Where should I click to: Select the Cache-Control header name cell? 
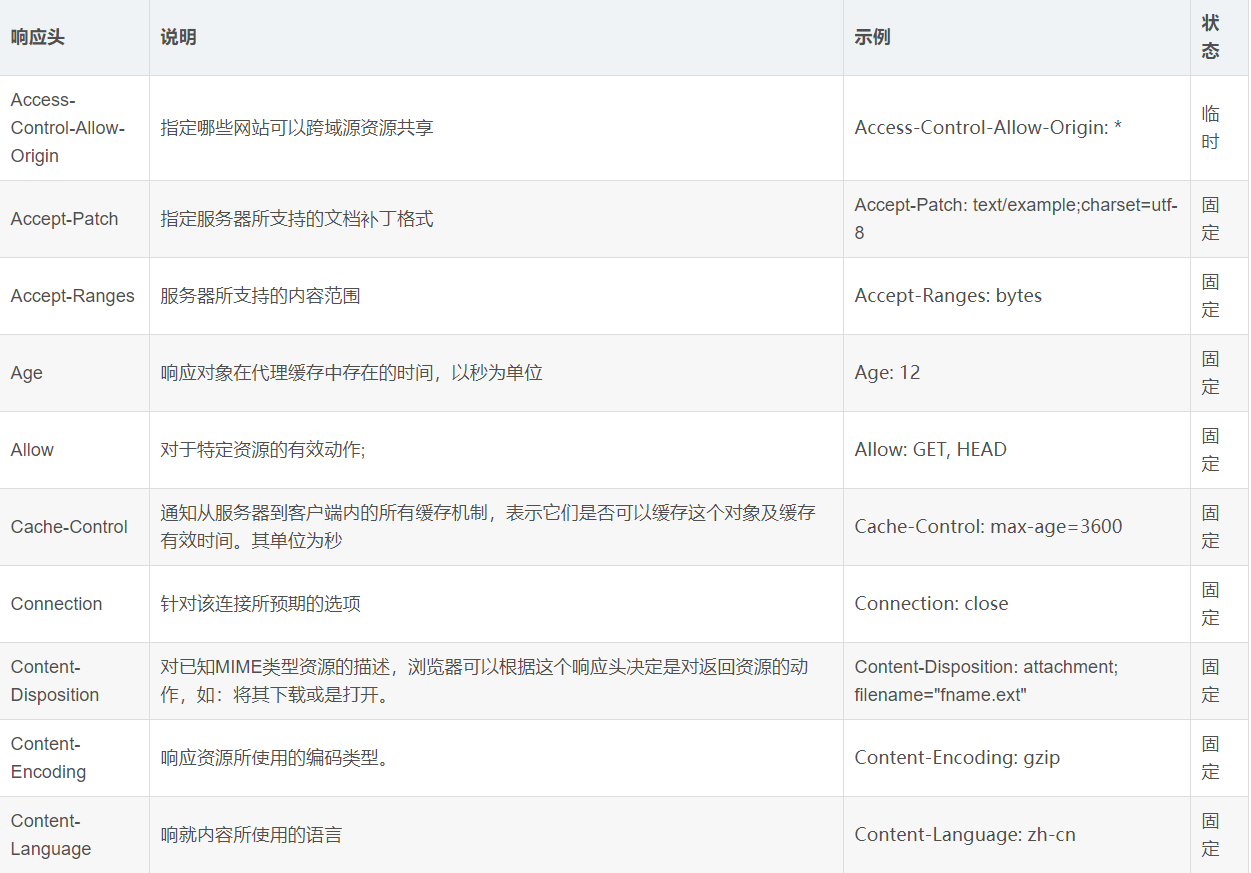(69, 527)
